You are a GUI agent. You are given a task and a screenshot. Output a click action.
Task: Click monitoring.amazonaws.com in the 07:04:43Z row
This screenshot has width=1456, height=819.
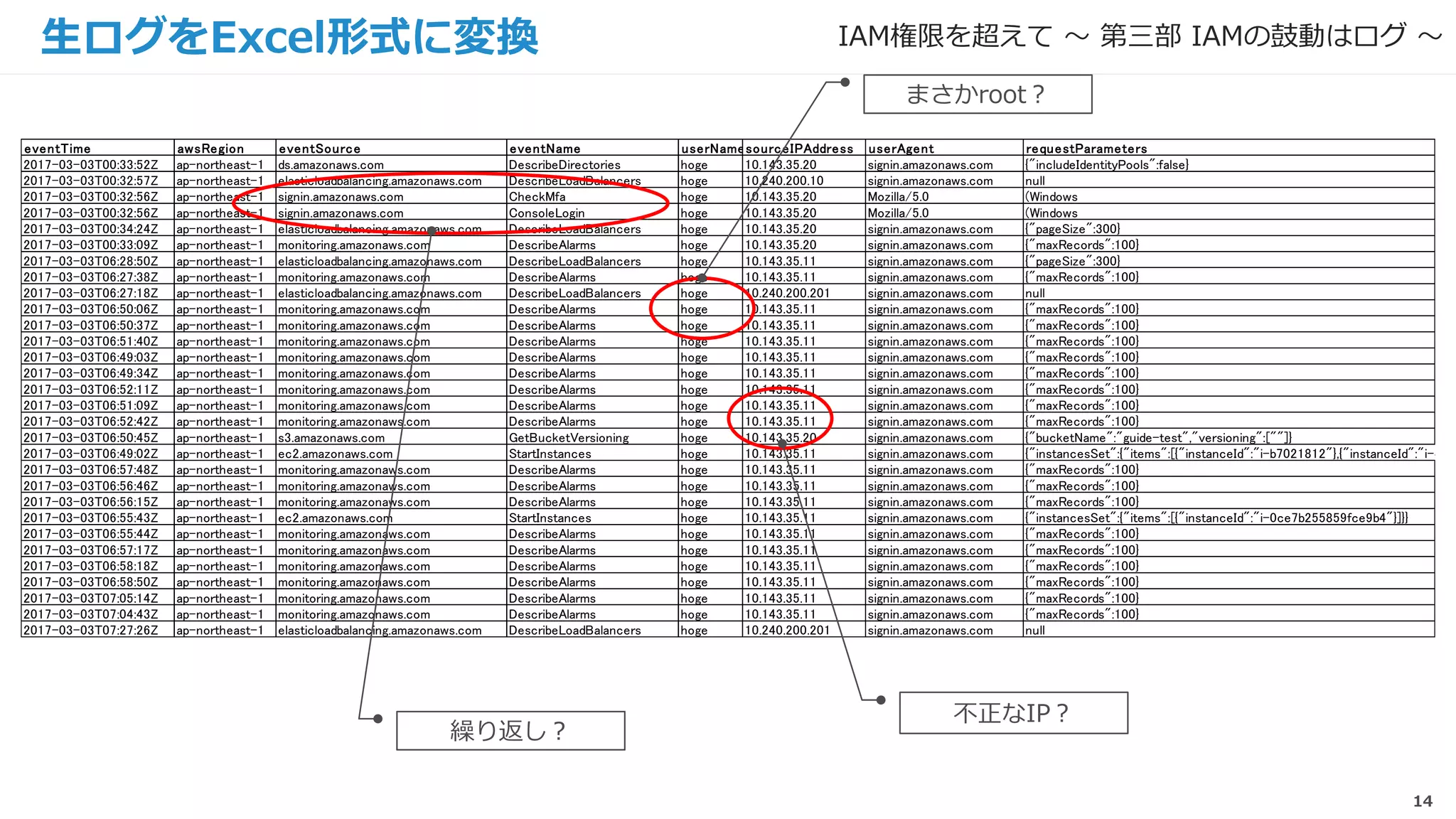click(391, 614)
